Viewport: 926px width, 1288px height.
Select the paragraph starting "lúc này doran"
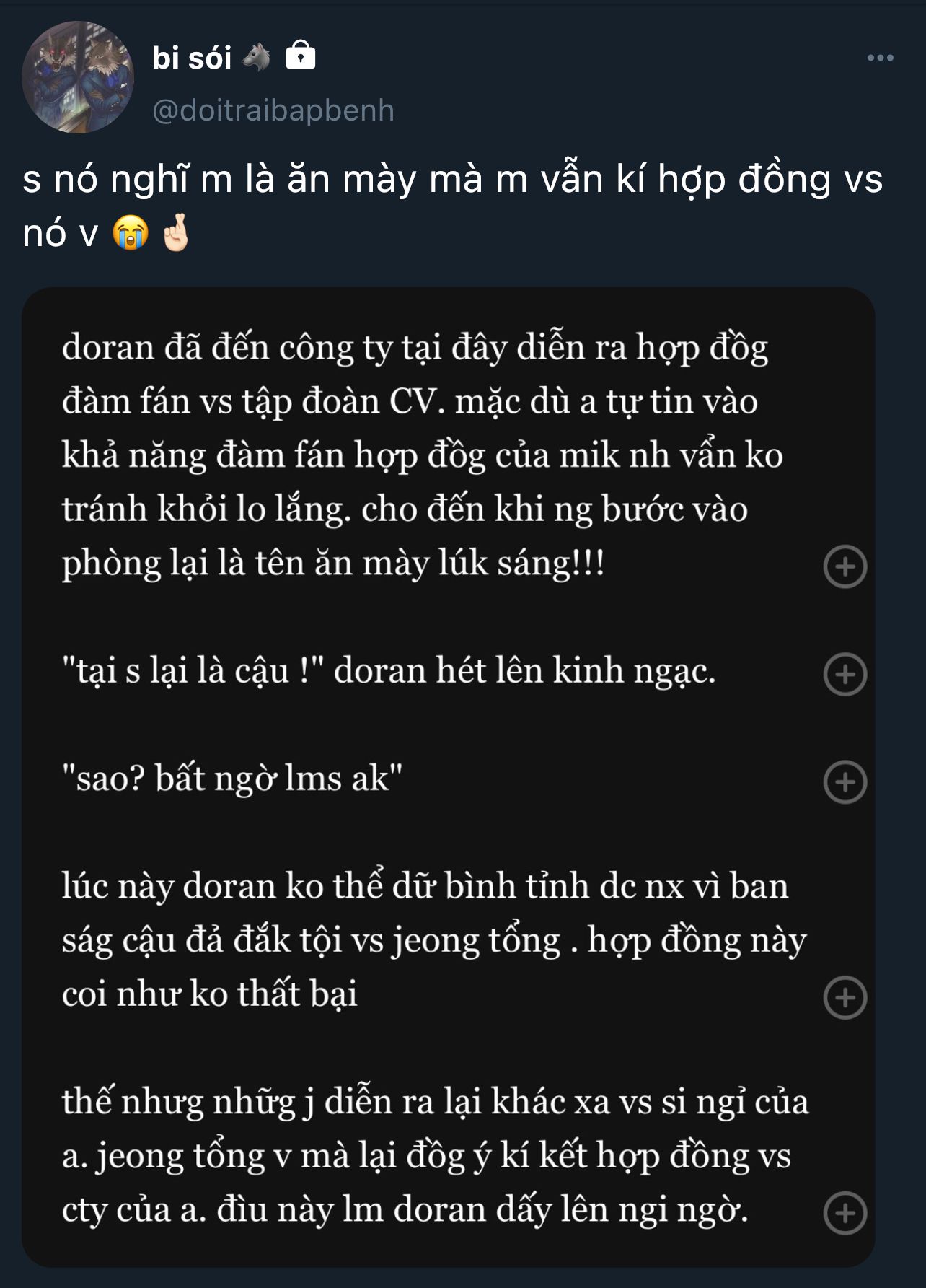[x=434, y=940]
